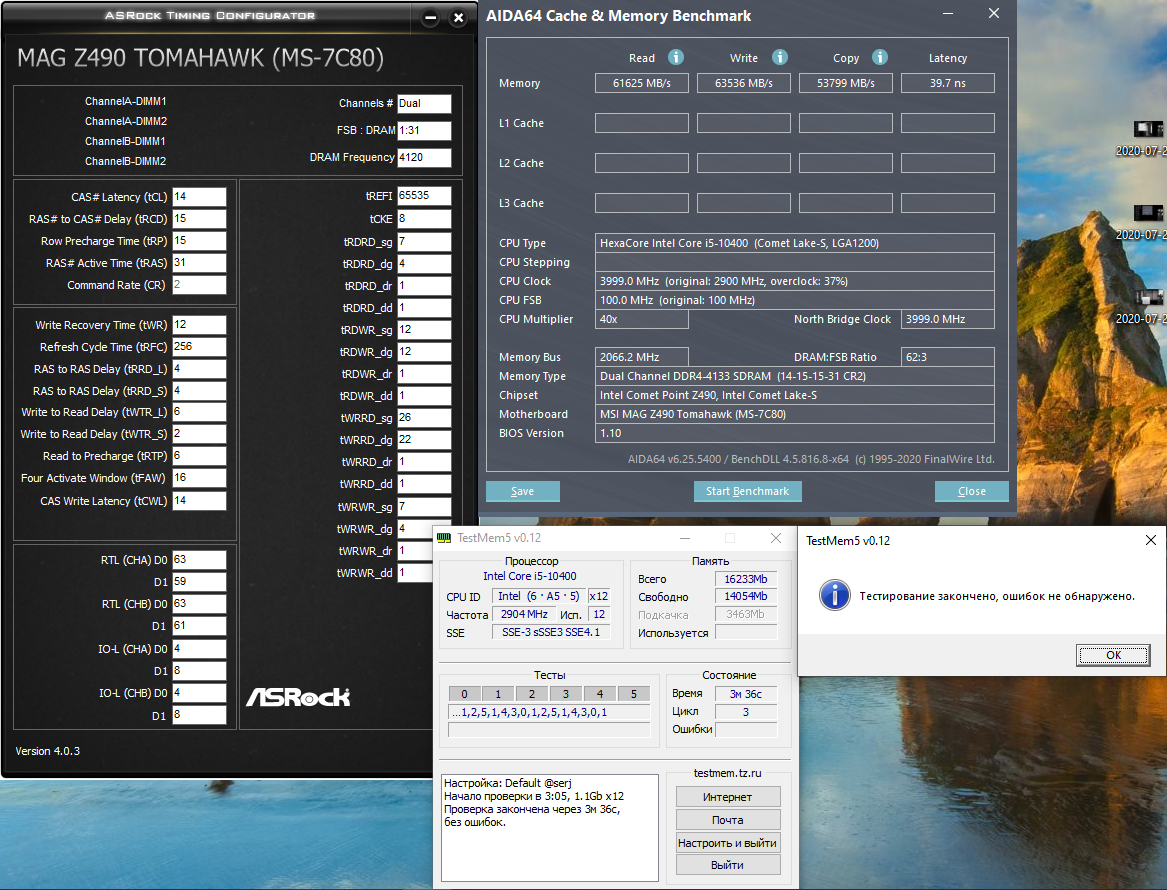
Task: Minimize the ASRock Timing Configurator window
Action: click(x=430, y=18)
